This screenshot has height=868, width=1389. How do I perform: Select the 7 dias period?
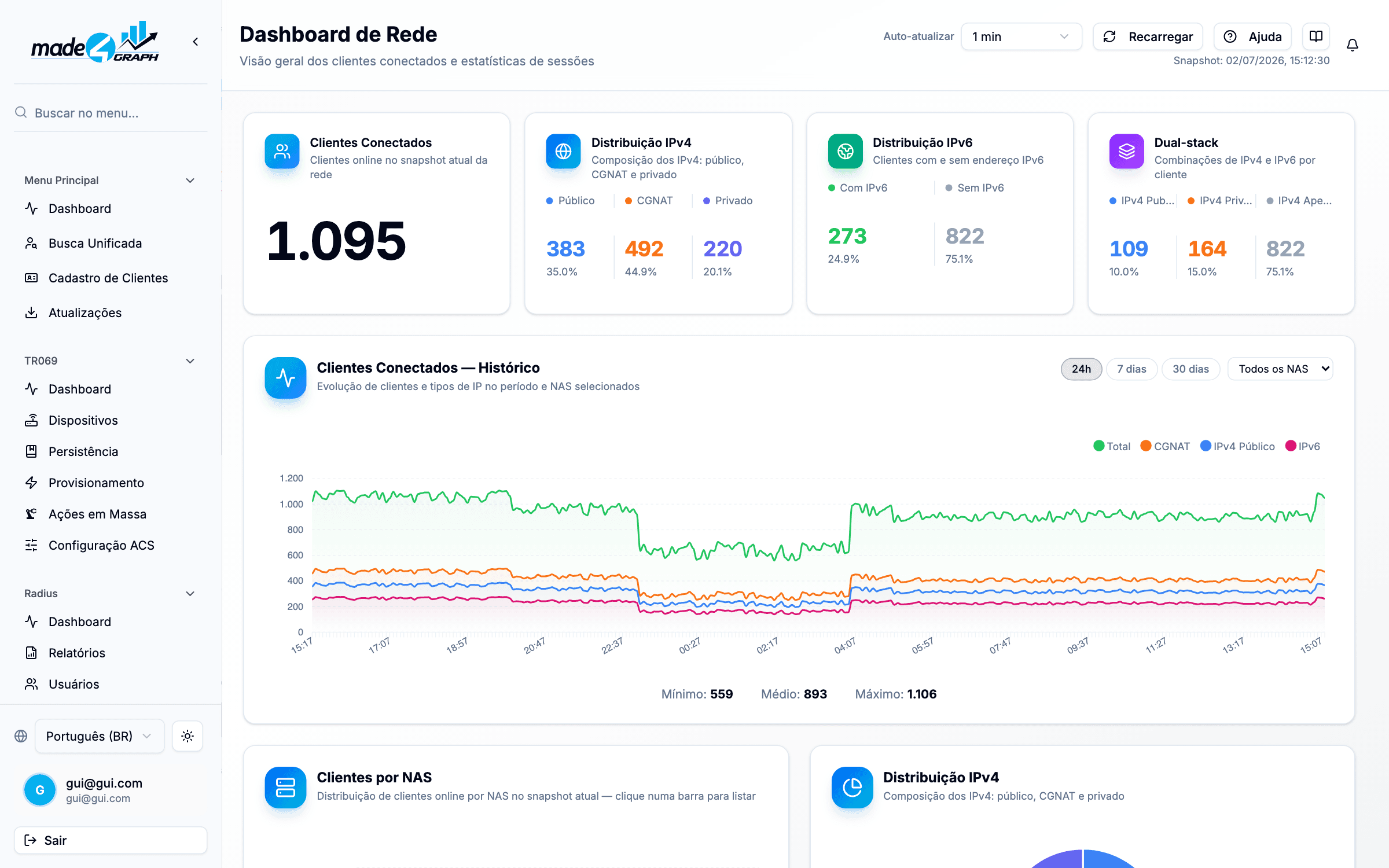pyautogui.click(x=1131, y=369)
